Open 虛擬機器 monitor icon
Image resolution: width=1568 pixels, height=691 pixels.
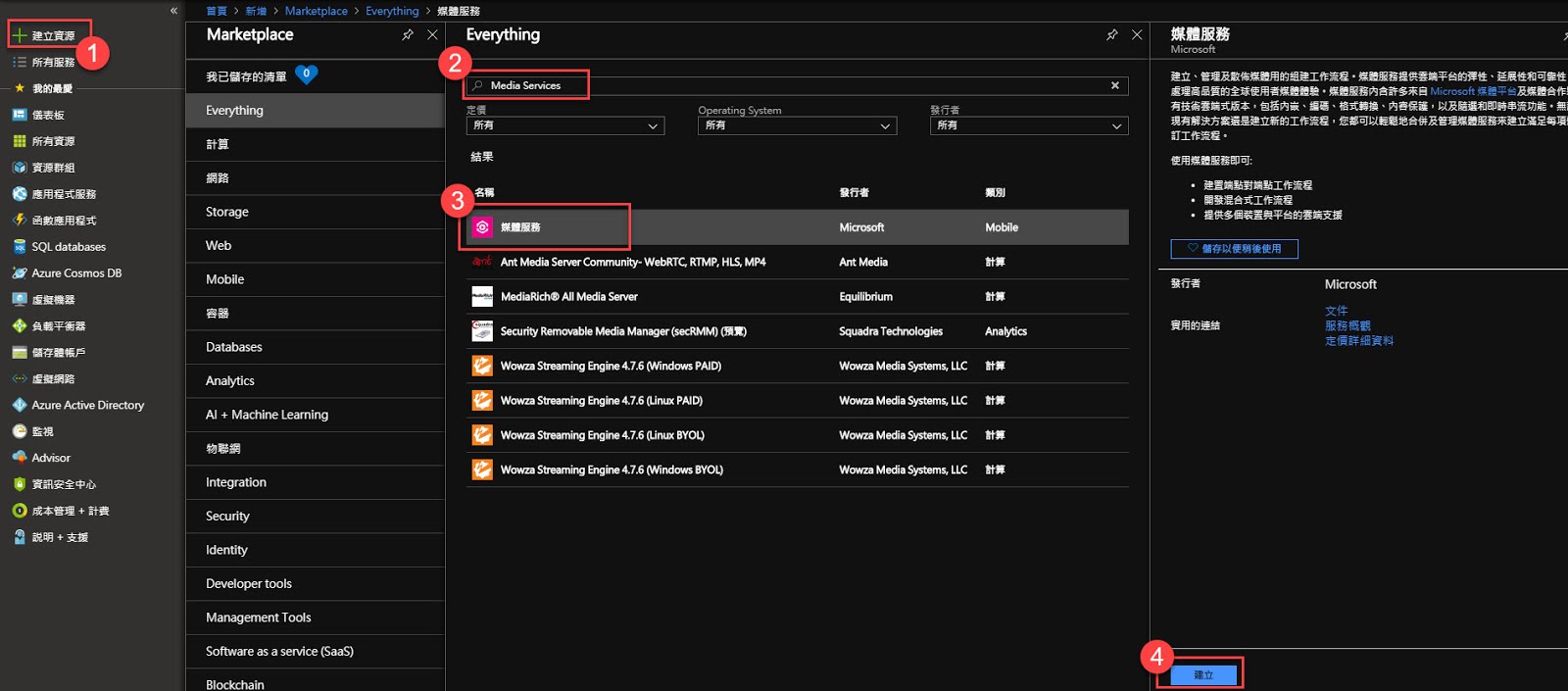pos(20,300)
